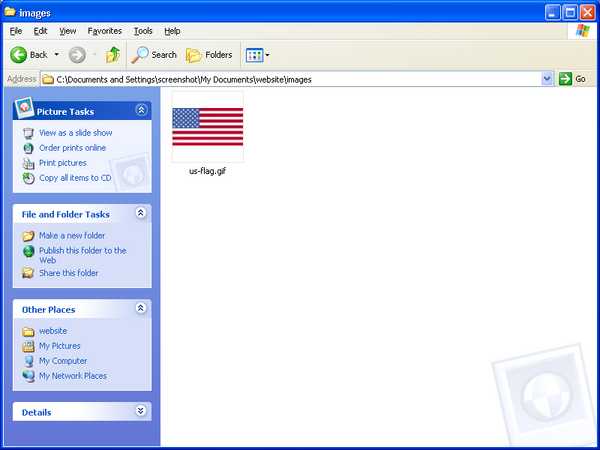The image size is (600, 450).
Task: Open the Edit menu
Action: [40, 31]
